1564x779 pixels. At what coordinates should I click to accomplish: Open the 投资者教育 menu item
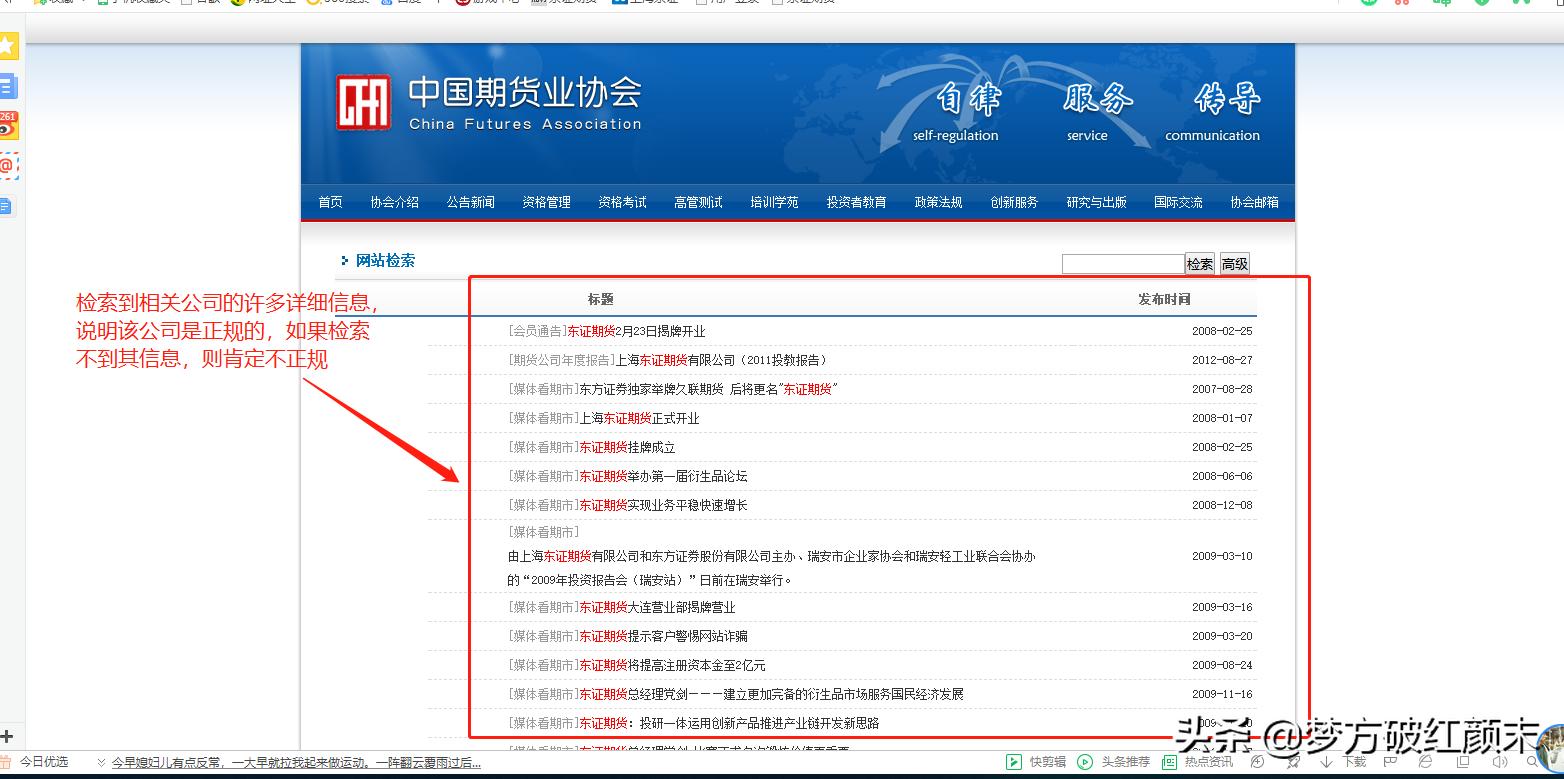[856, 201]
